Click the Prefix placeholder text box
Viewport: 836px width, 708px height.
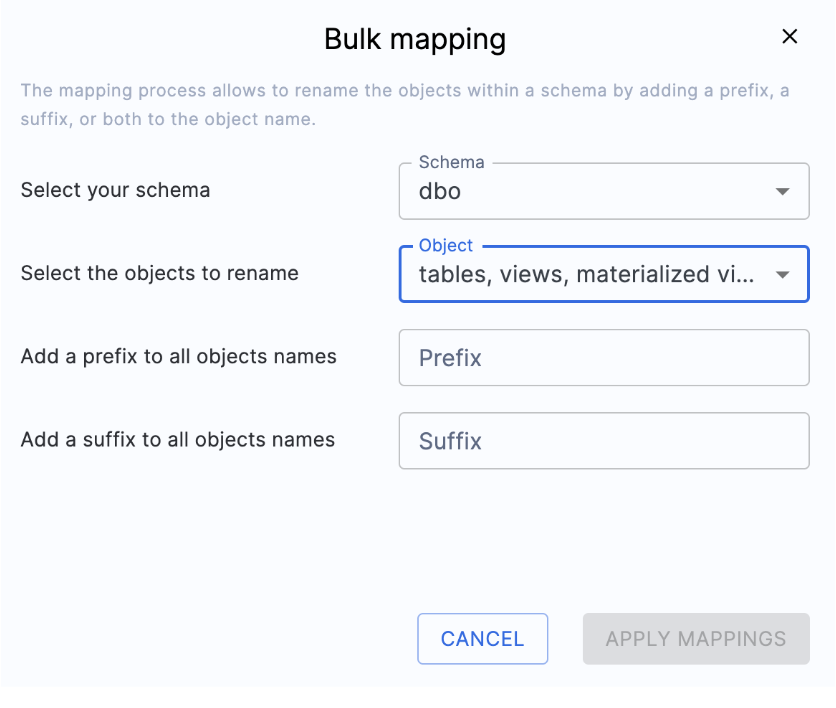pyautogui.click(x=604, y=357)
